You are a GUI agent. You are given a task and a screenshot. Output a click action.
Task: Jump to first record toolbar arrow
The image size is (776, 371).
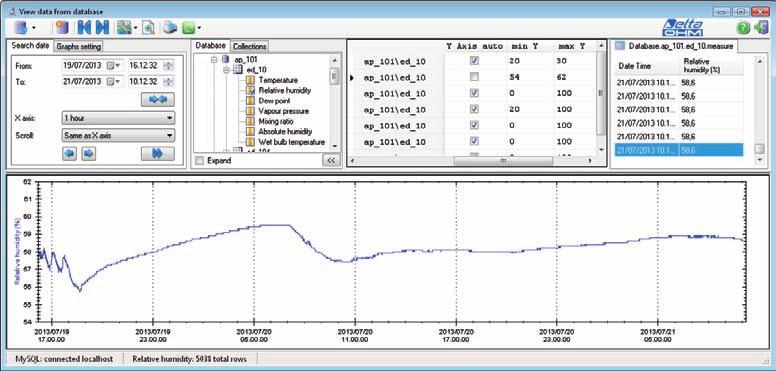click(x=85, y=28)
